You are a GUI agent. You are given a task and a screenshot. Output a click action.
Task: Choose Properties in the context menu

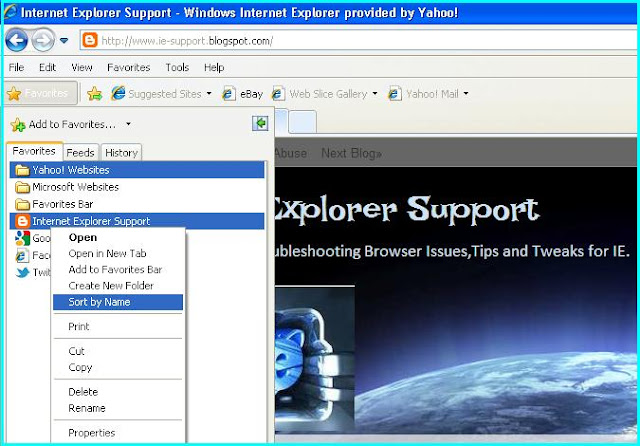(x=118, y=433)
